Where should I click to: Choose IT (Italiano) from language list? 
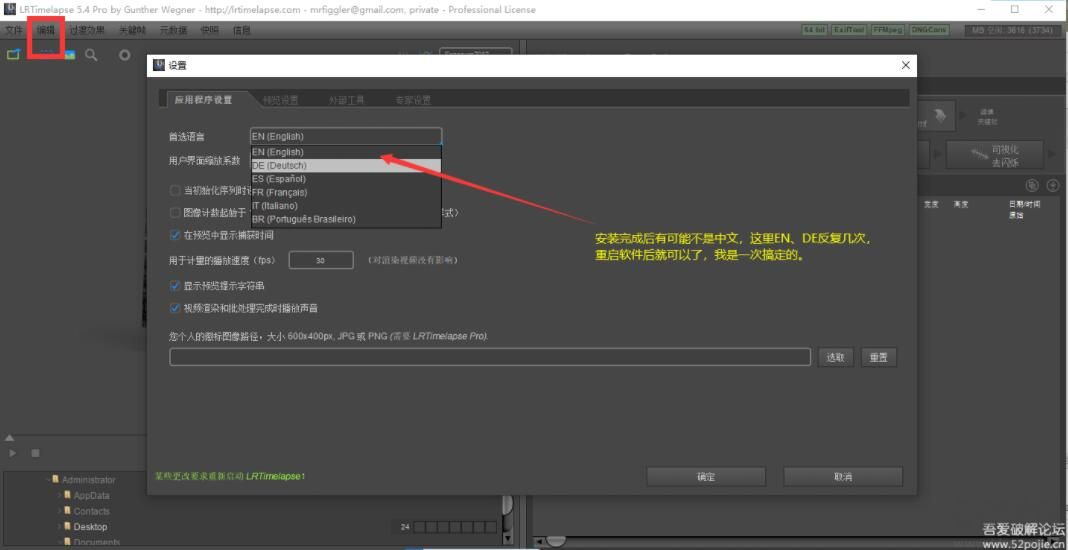tap(345, 205)
